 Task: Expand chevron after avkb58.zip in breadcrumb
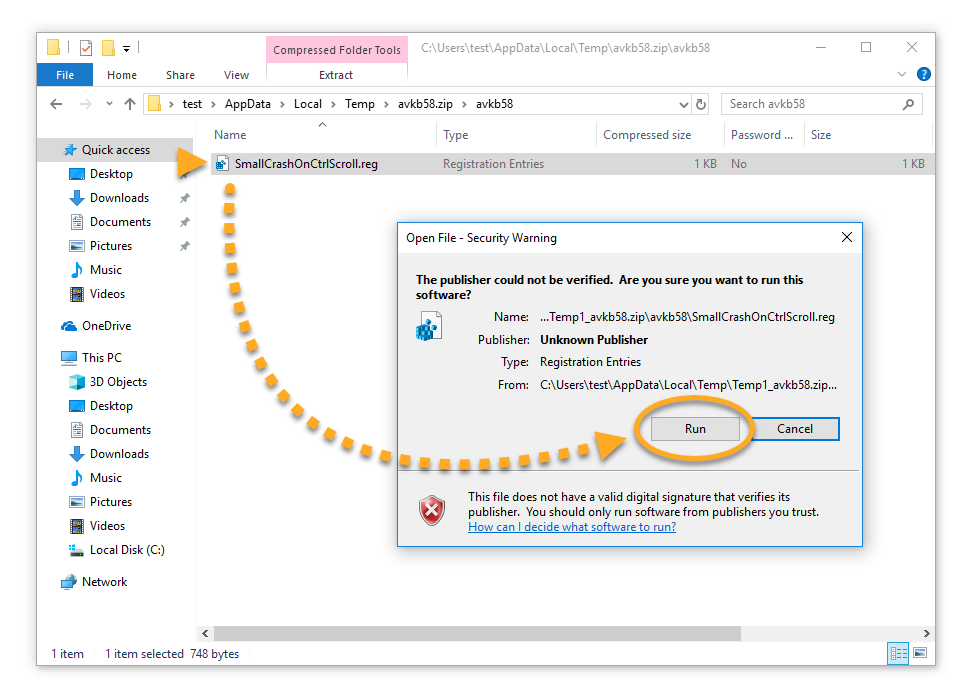[x=464, y=104]
